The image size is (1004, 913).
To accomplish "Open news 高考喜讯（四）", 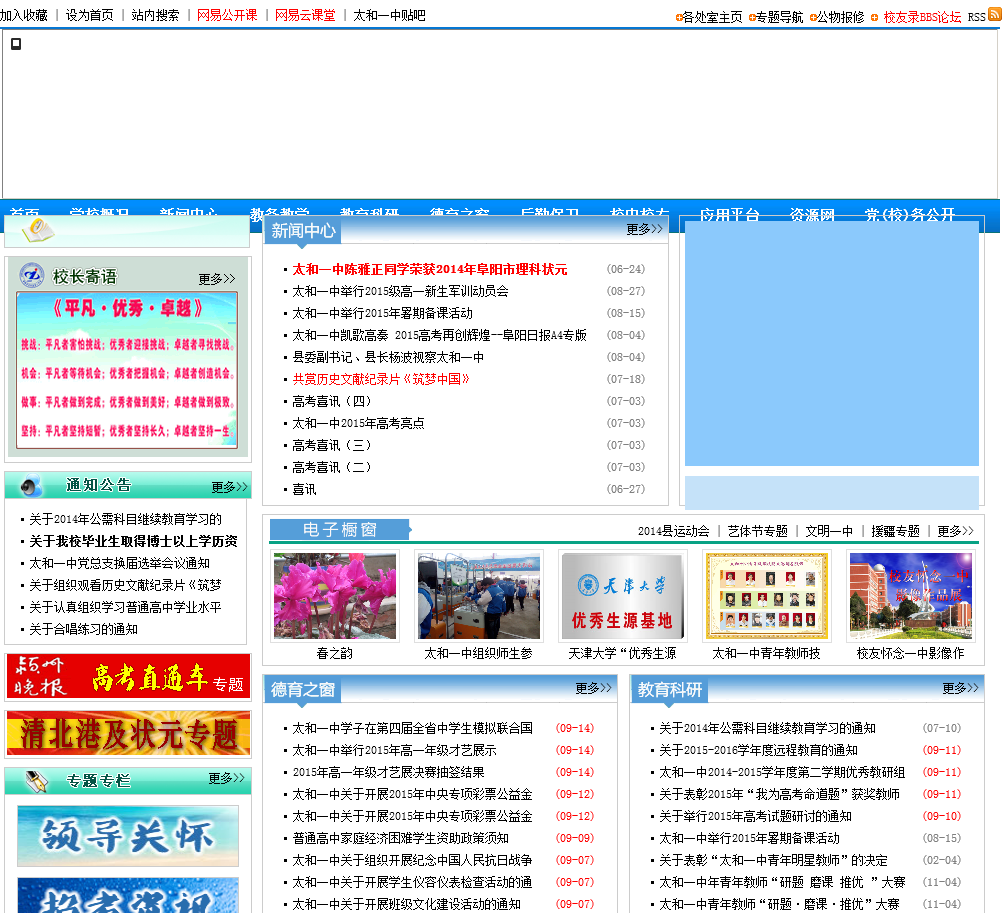I will pos(332,401).
